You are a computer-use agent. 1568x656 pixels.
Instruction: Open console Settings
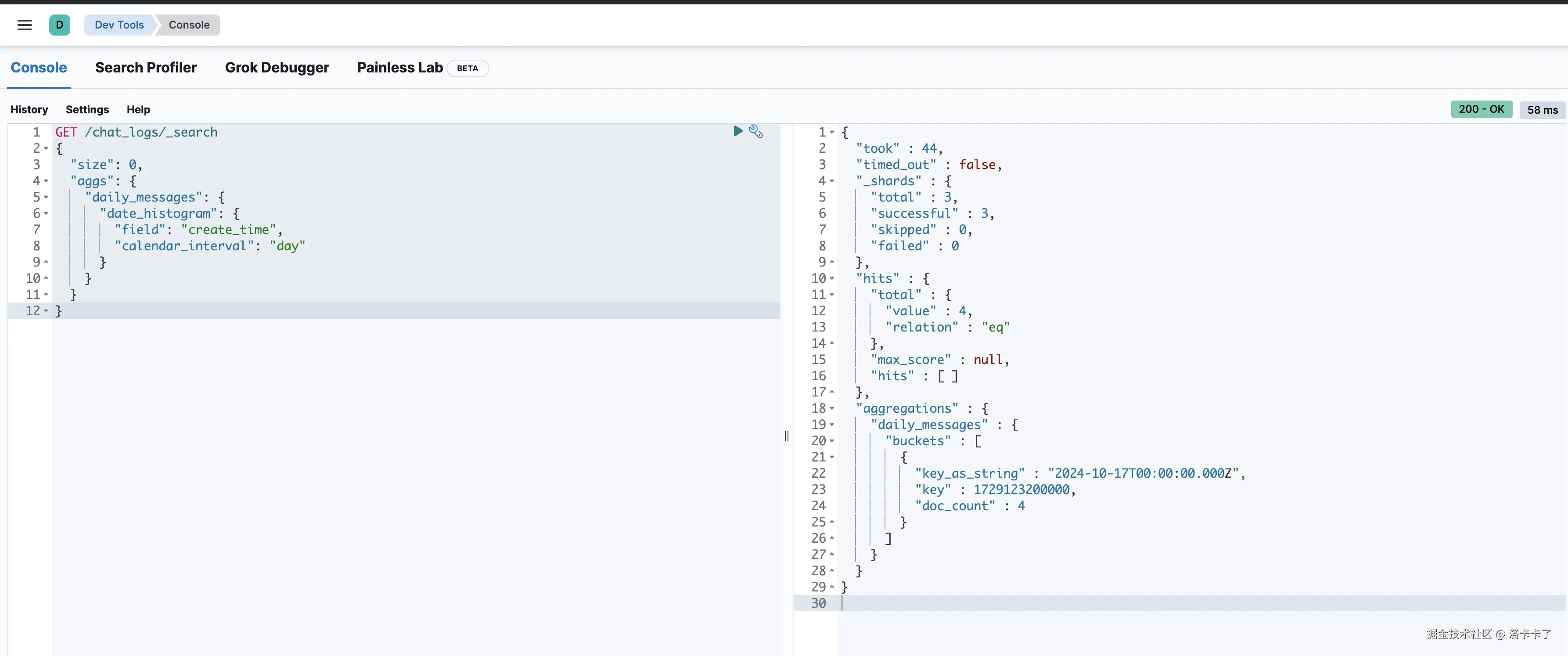click(87, 110)
